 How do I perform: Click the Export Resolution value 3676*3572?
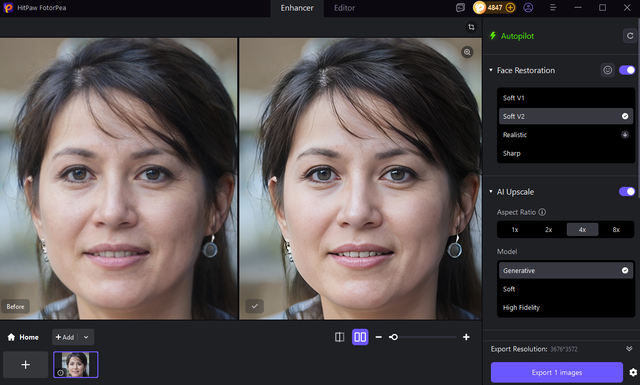pos(563,349)
